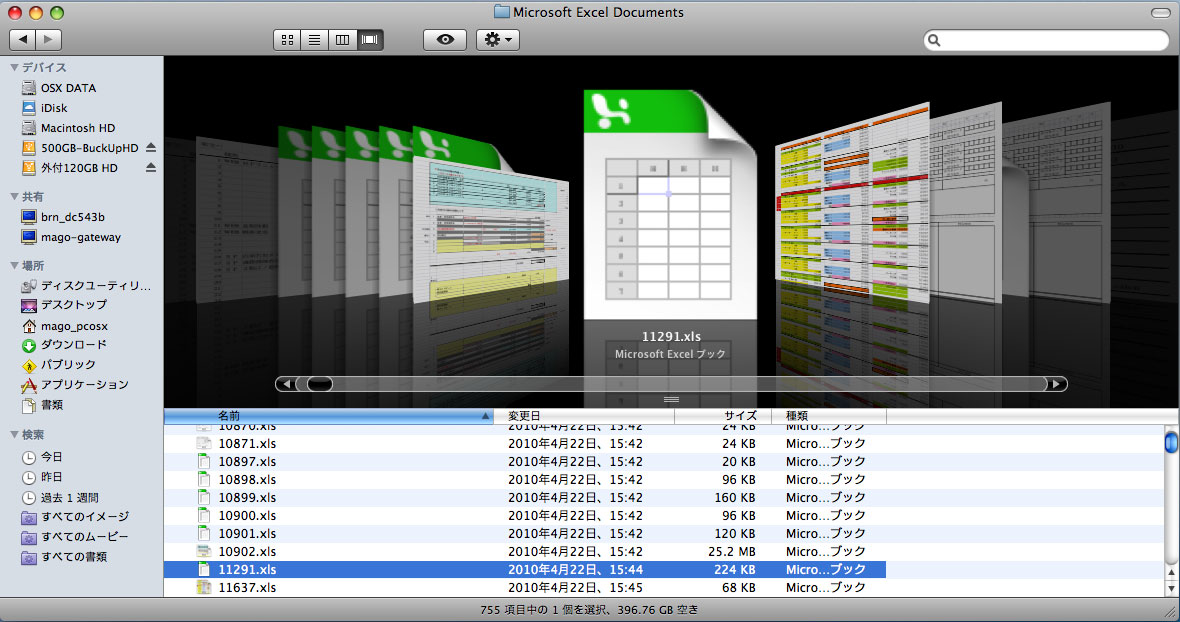
Task: Focus the Finder search field
Action: [x=1046, y=40]
